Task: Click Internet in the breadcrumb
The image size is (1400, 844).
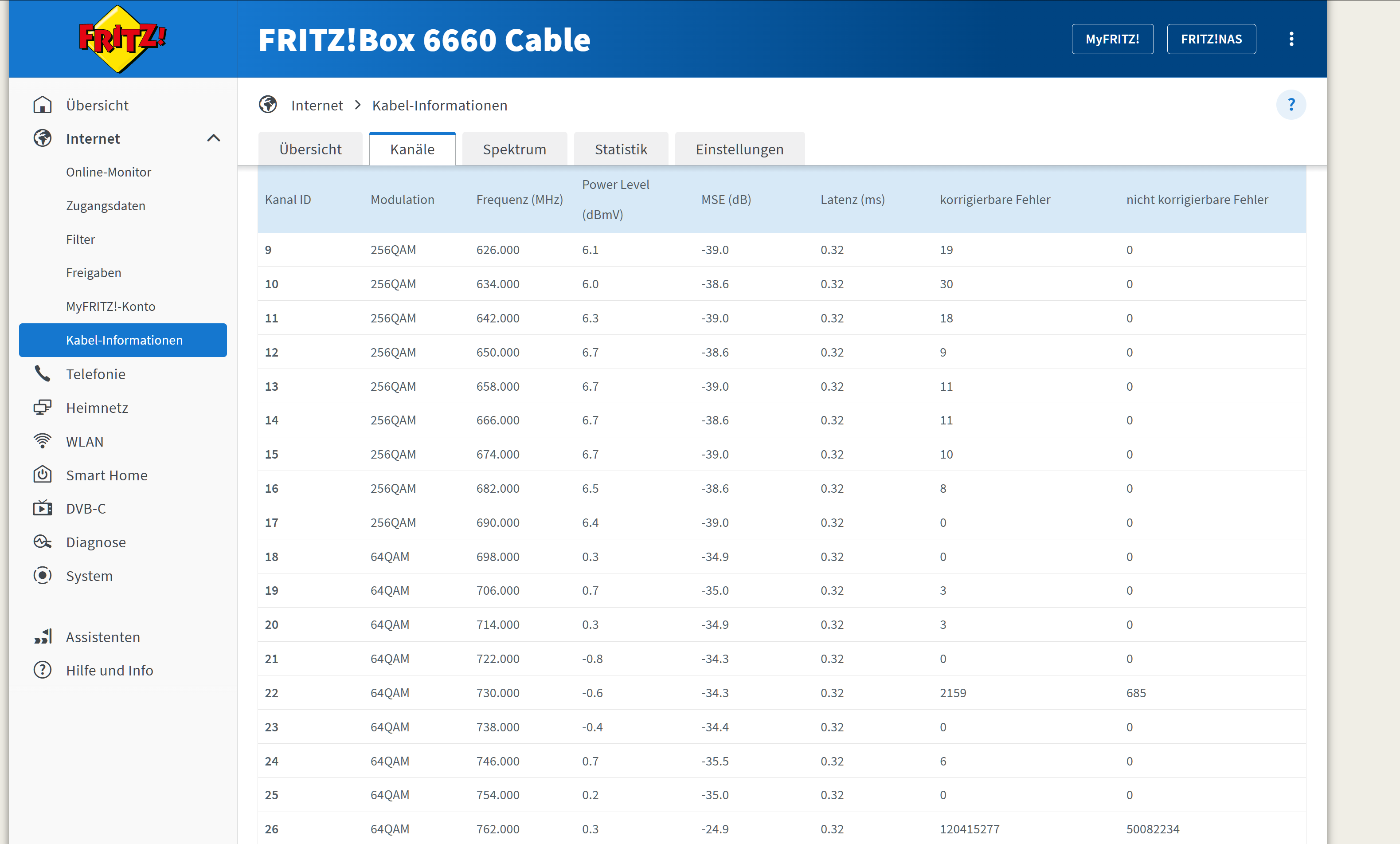Action: pyautogui.click(x=317, y=105)
